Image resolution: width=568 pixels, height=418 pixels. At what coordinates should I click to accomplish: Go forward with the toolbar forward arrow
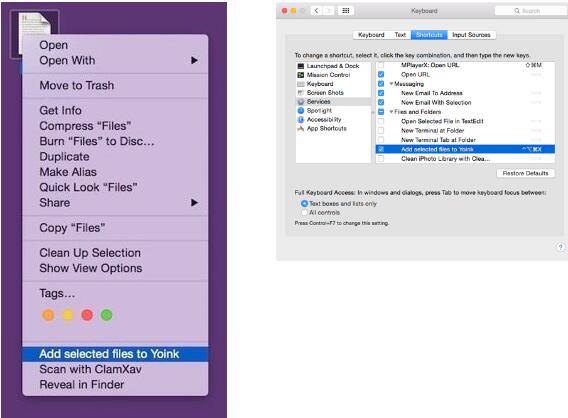(329, 11)
